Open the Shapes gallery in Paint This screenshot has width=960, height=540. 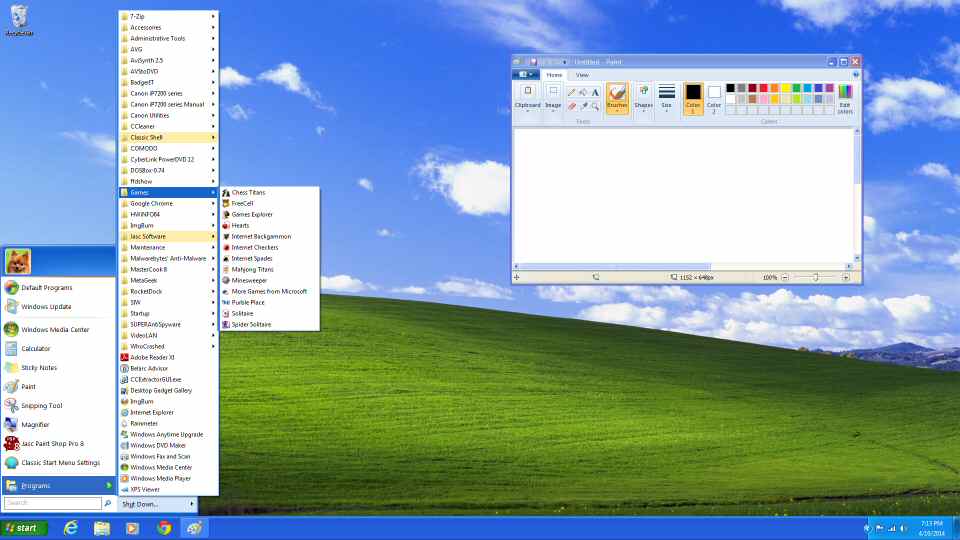(643, 98)
